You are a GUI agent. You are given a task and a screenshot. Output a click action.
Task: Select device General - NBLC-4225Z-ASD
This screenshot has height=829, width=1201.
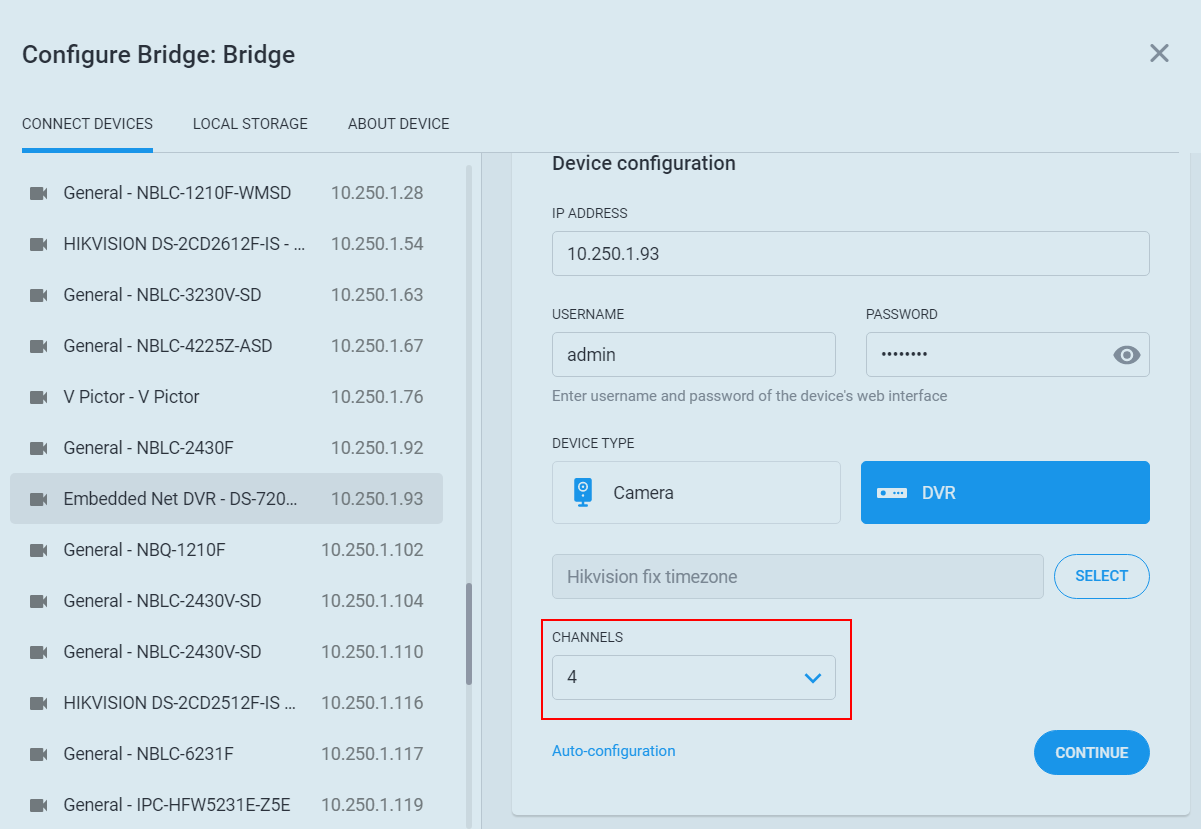point(226,346)
